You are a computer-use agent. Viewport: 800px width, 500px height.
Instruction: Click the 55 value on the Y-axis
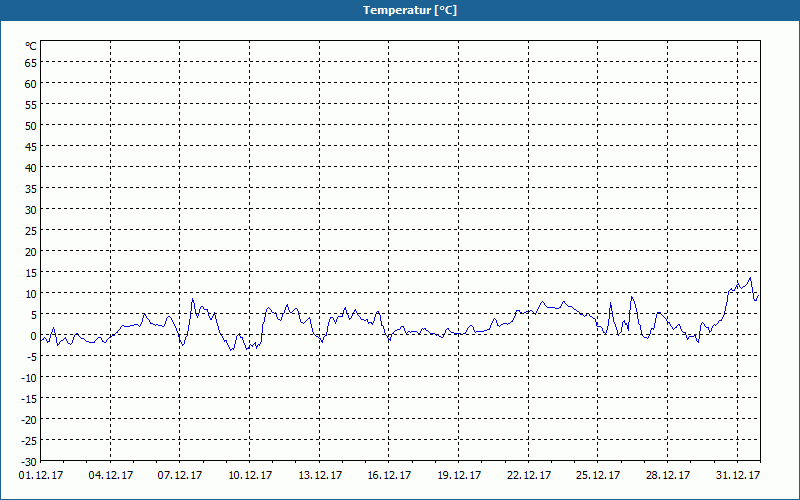(31, 105)
